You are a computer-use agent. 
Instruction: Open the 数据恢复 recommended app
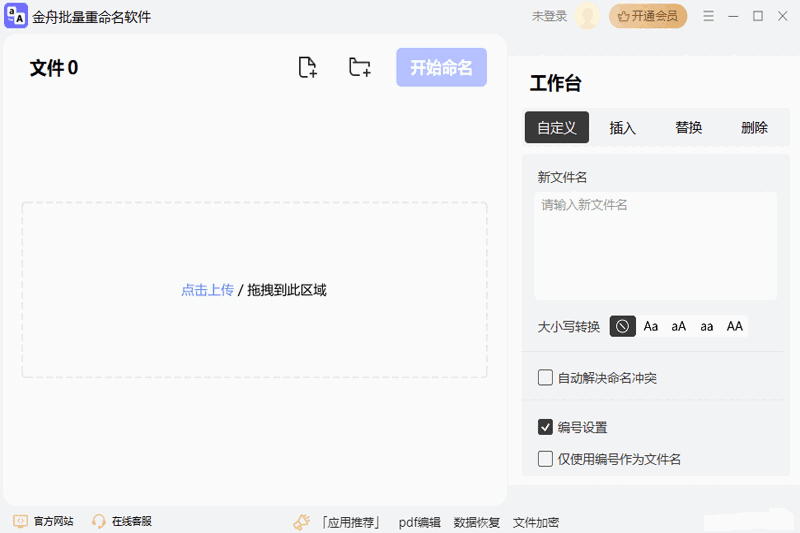[477, 522]
